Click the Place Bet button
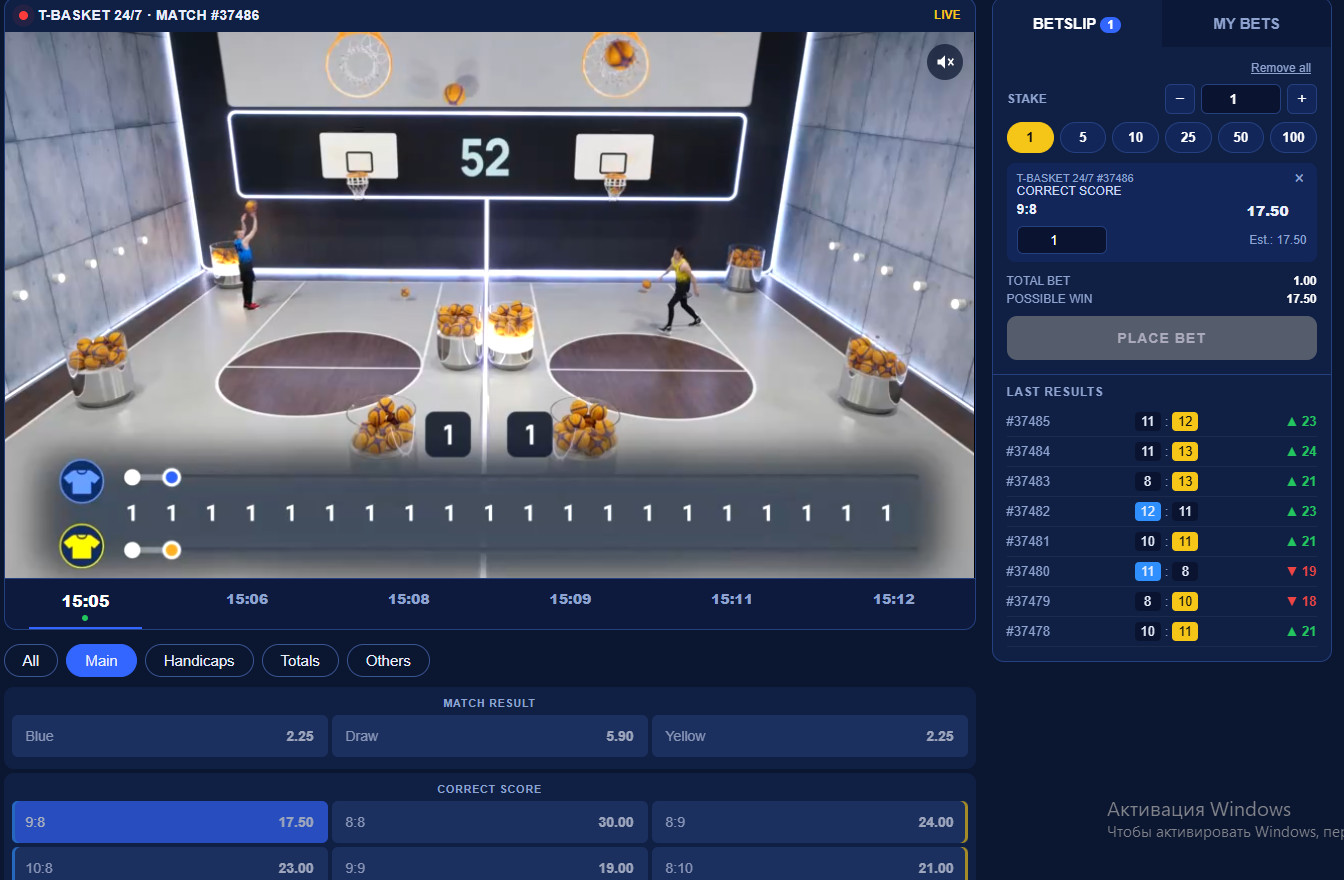 point(1162,338)
